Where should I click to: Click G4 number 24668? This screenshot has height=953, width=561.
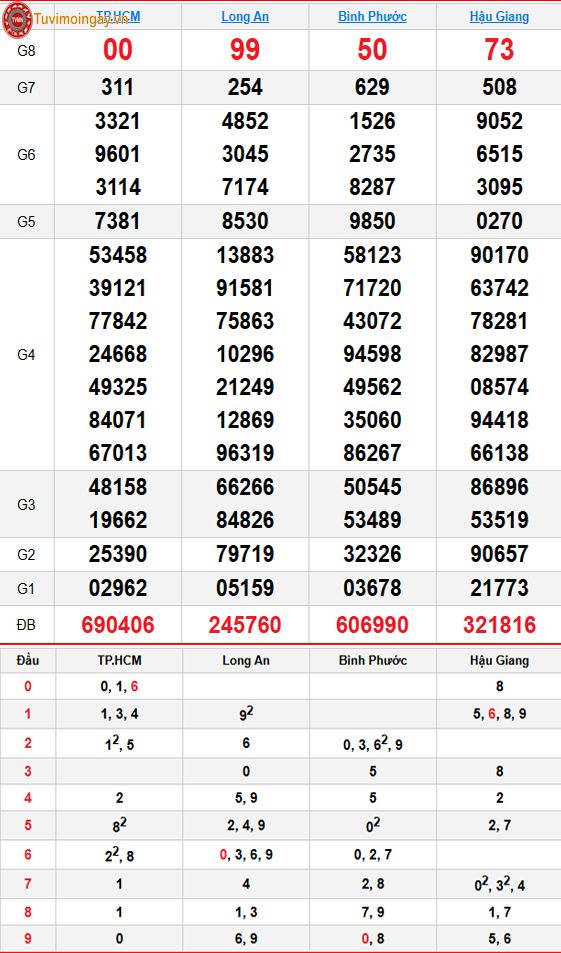coord(117,354)
